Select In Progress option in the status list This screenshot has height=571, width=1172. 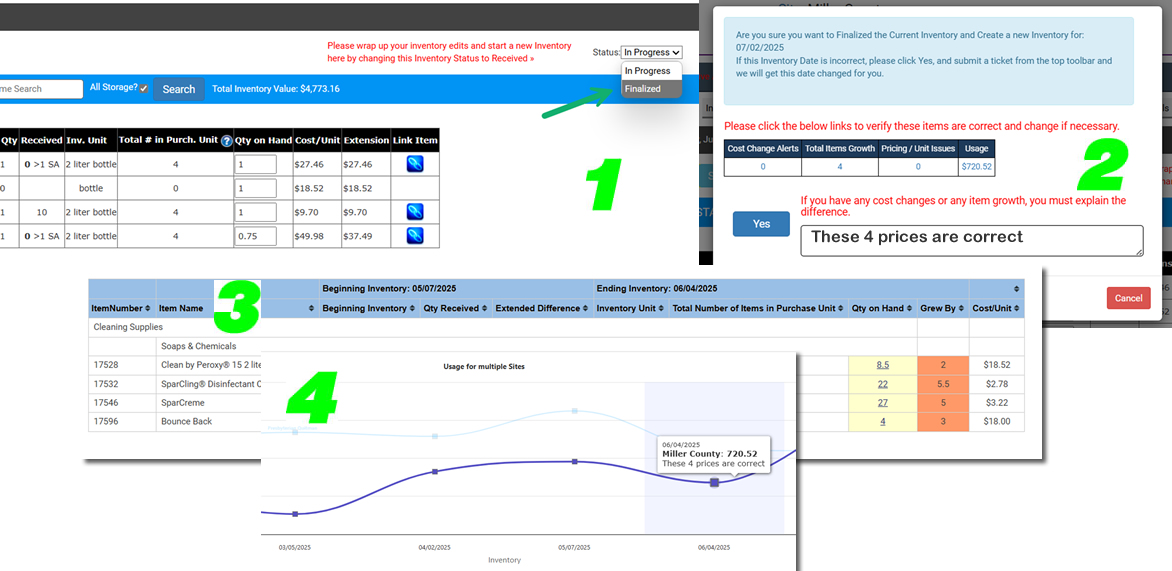point(647,71)
